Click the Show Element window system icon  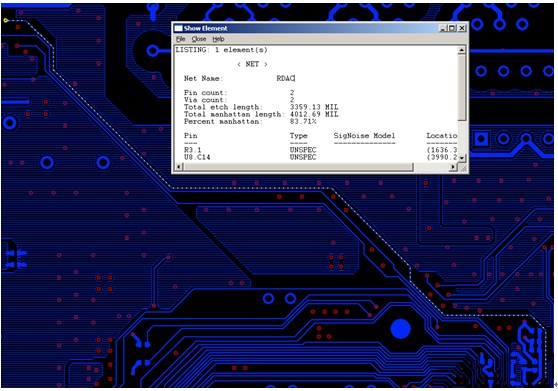(x=178, y=28)
